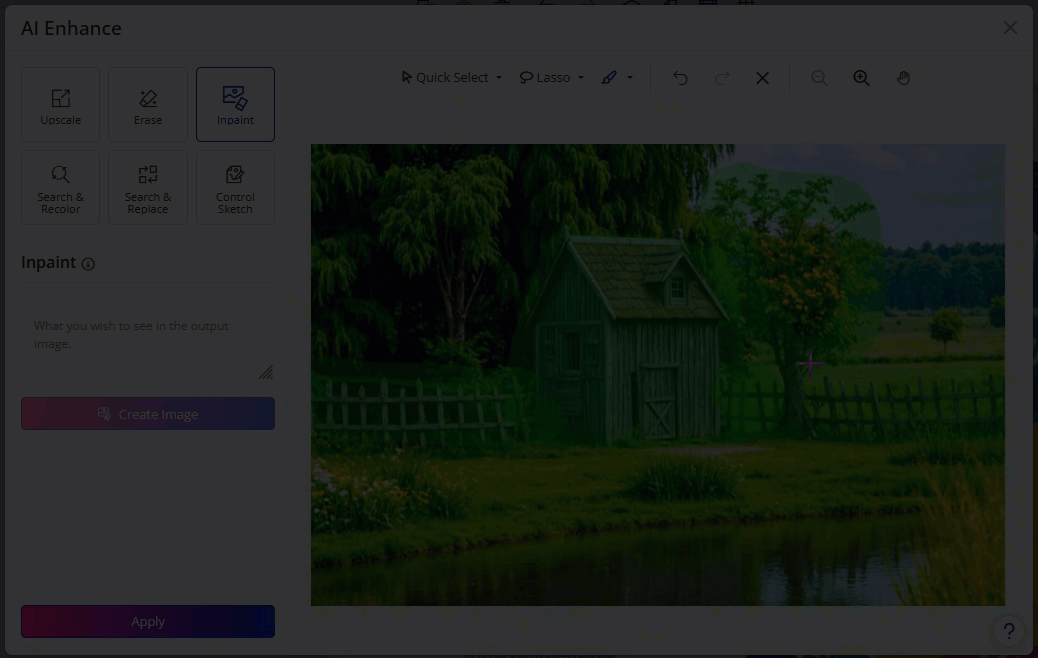Image resolution: width=1038 pixels, height=658 pixels.
Task: Redo the selection action
Action: click(722, 78)
